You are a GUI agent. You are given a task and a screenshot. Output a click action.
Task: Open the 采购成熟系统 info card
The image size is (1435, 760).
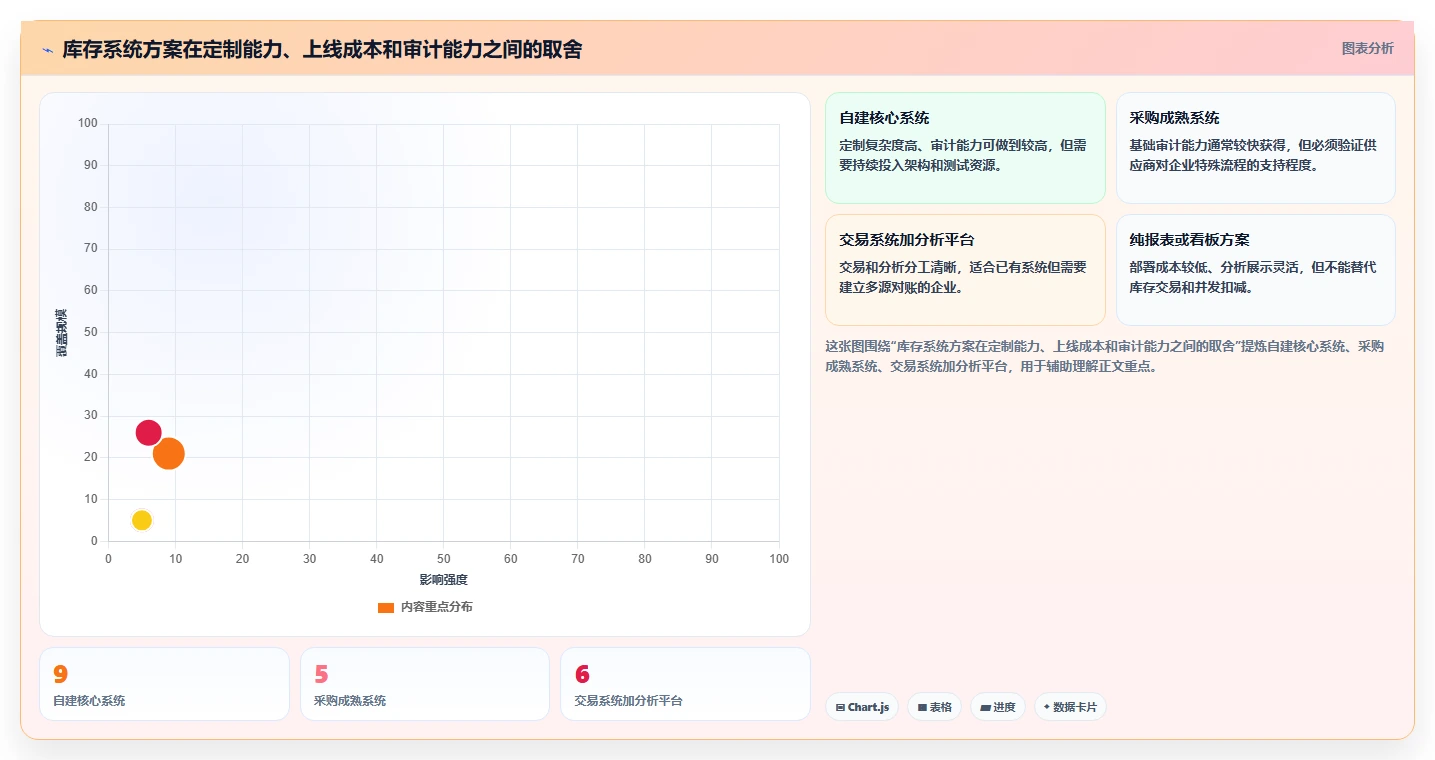[1255, 148]
